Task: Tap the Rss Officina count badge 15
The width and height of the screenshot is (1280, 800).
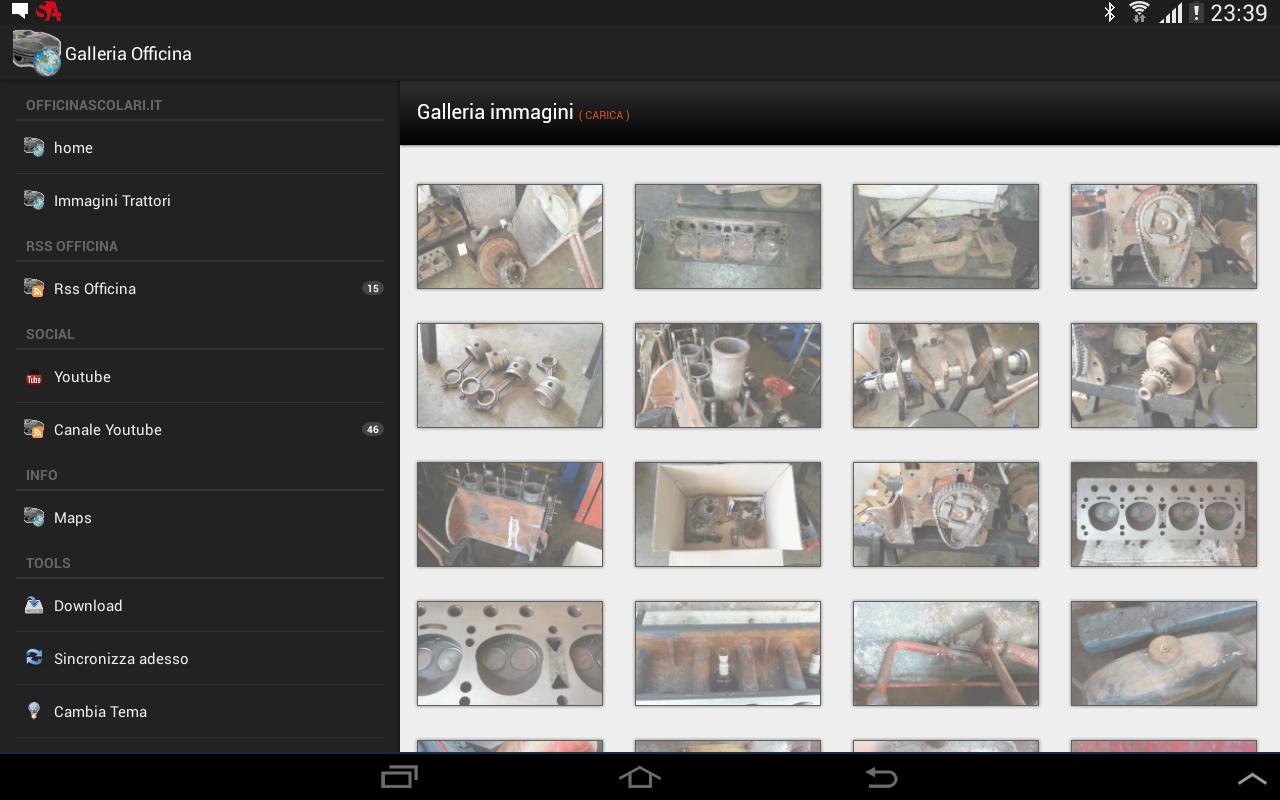Action: click(373, 288)
